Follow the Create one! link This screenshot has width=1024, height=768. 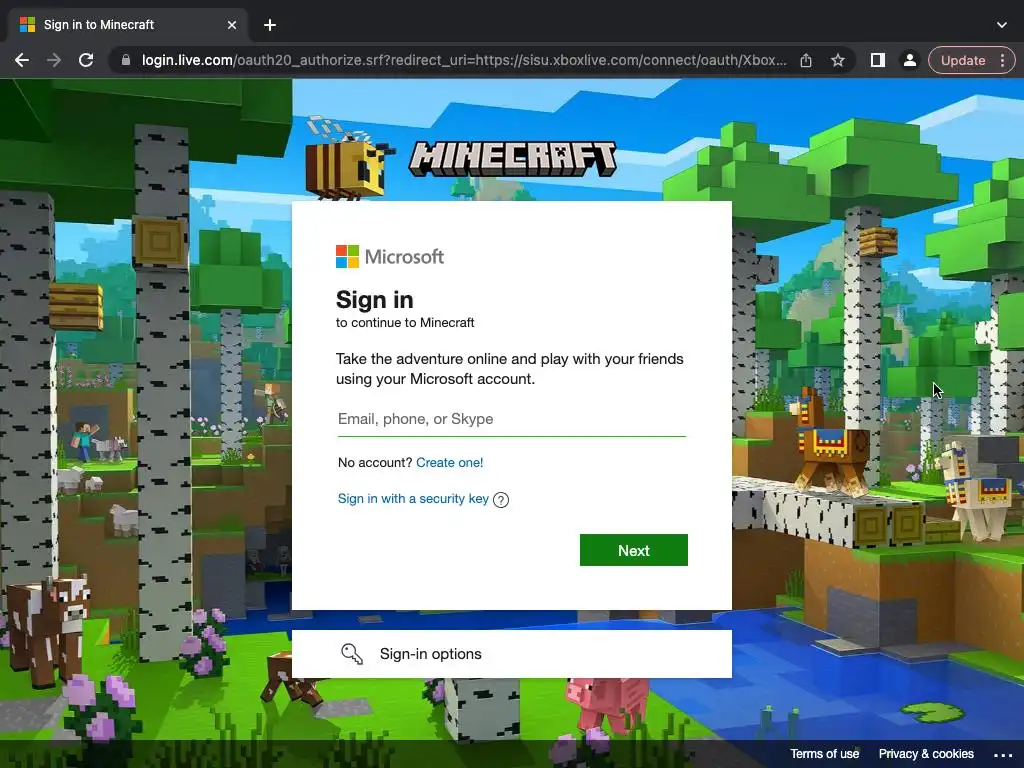[x=449, y=462]
